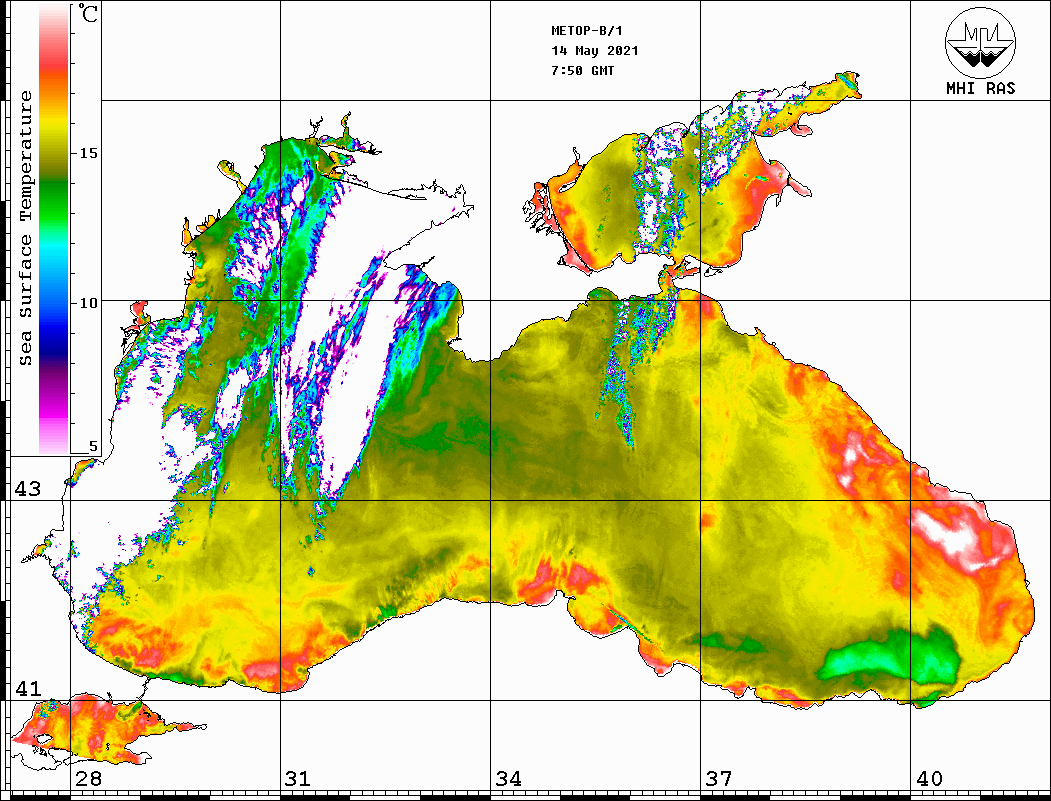The width and height of the screenshot is (1051, 801).
Task: Click the vertical temperature color scale bar
Action: [x=54, y=230]
